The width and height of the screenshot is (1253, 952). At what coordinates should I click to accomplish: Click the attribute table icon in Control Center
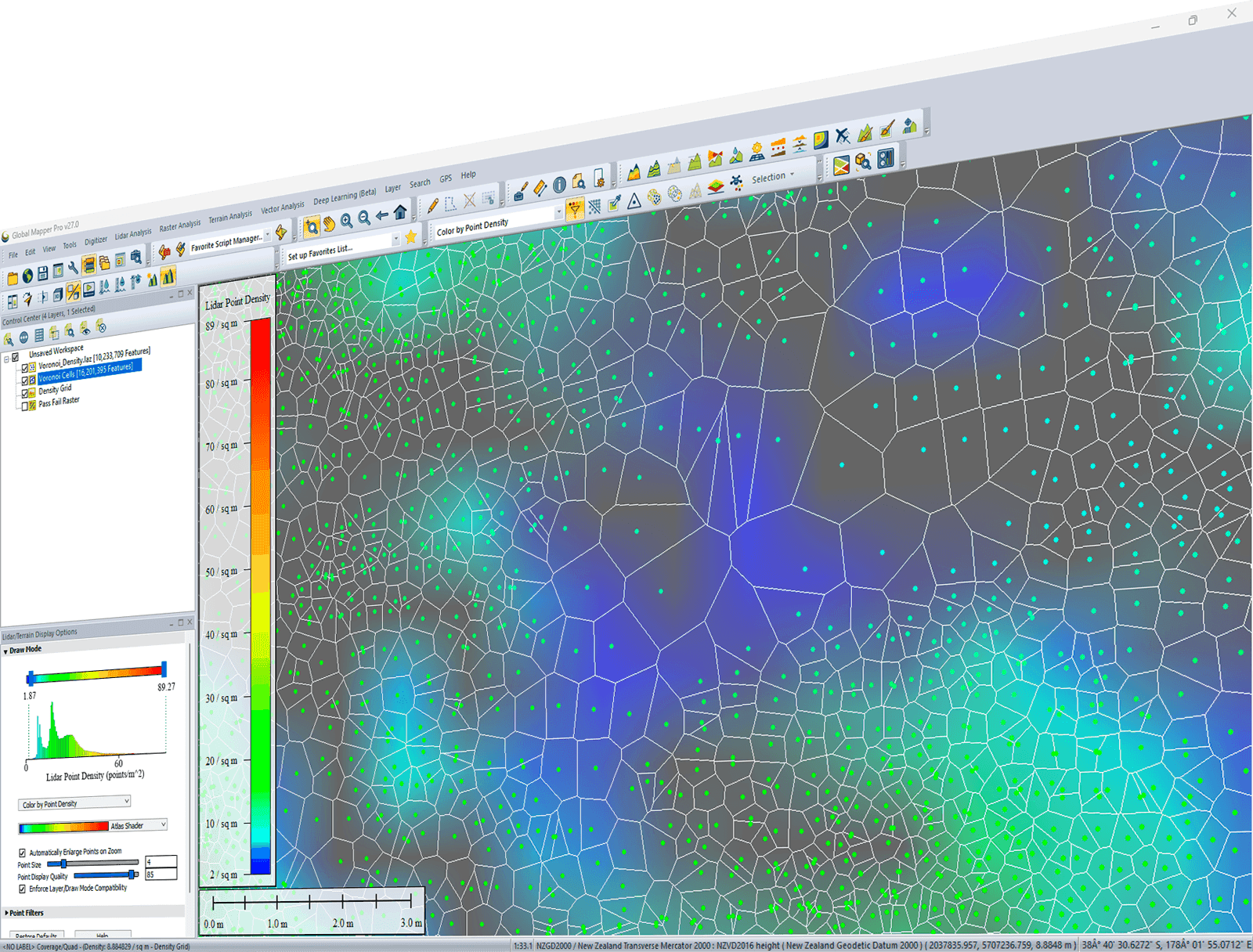point(39,335)
